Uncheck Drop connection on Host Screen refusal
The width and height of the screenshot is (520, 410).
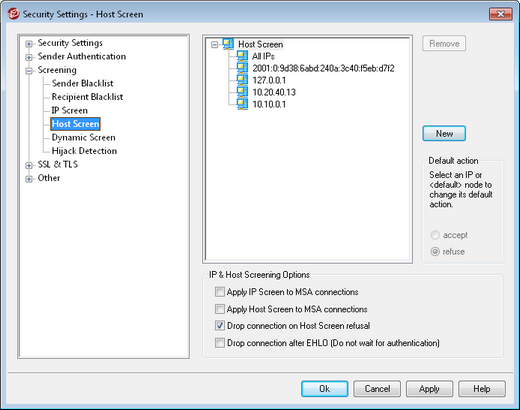[x=220, y=326]
